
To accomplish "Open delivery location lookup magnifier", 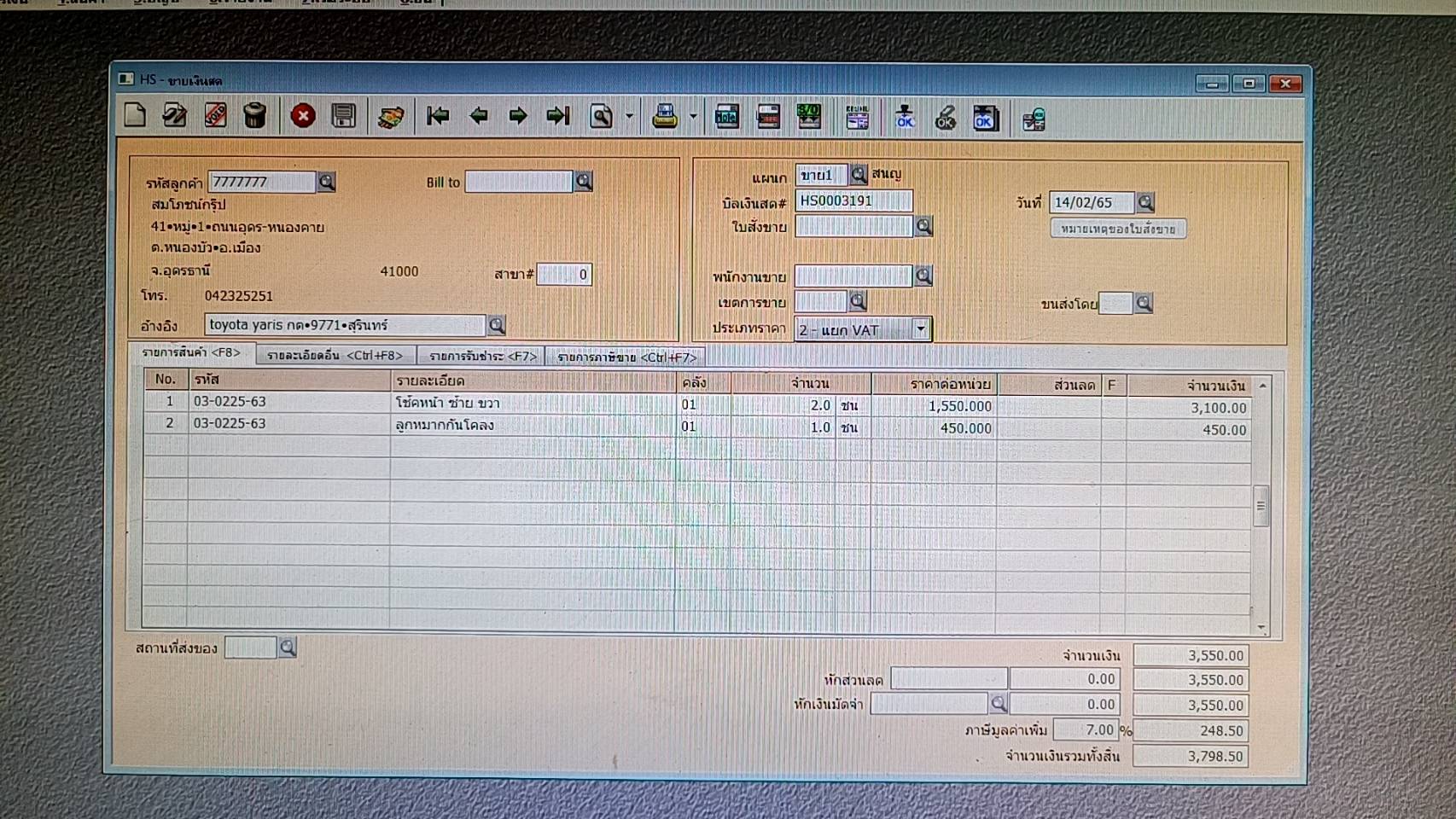I will coord(288,648).
